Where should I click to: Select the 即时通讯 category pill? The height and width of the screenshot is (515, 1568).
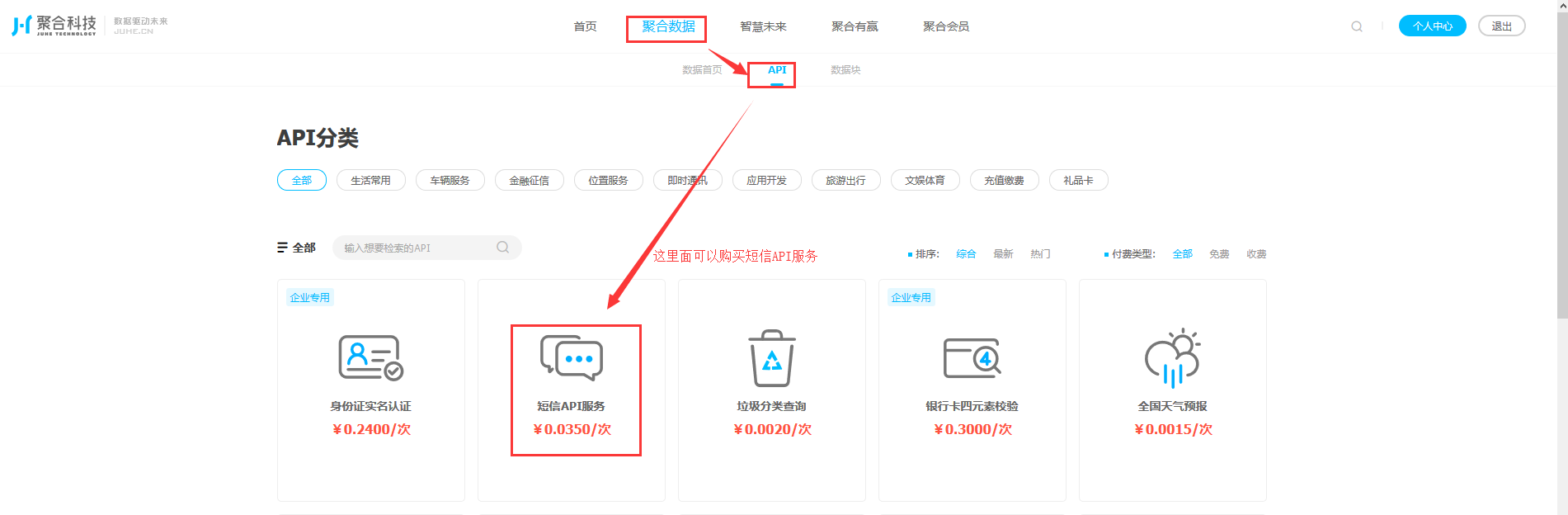pos(688,180)
